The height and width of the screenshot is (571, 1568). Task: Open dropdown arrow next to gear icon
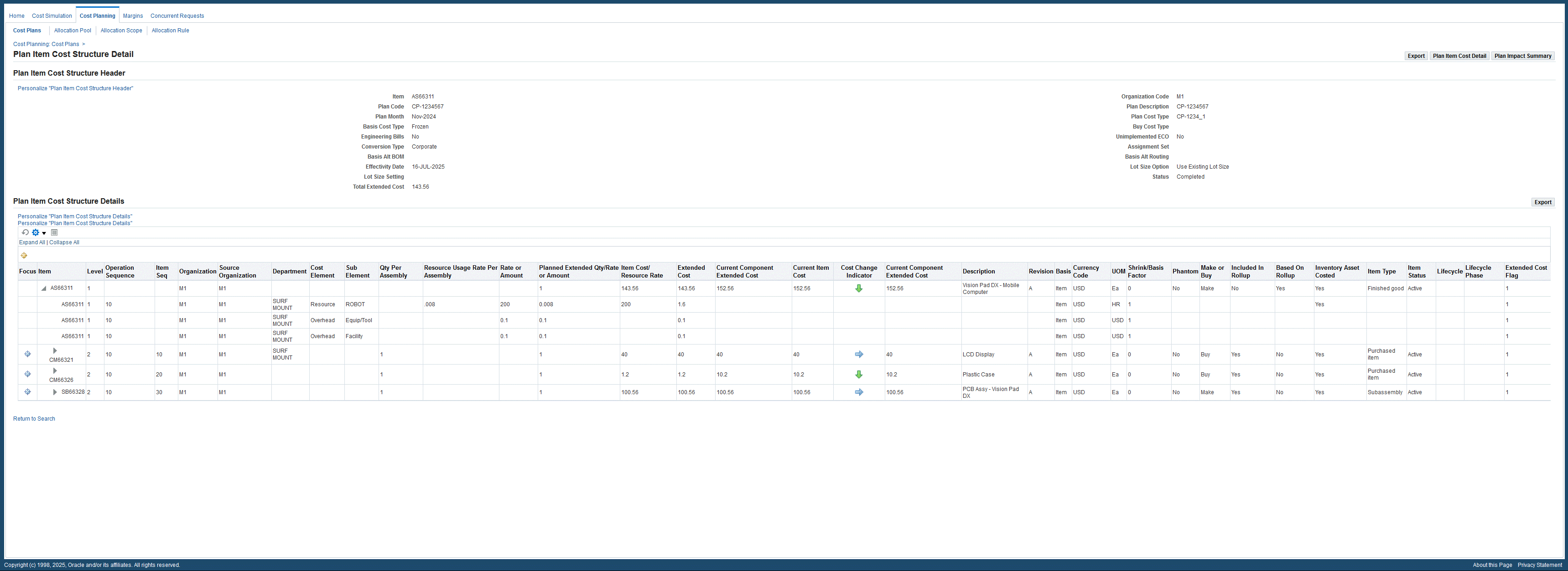[44, 233]
